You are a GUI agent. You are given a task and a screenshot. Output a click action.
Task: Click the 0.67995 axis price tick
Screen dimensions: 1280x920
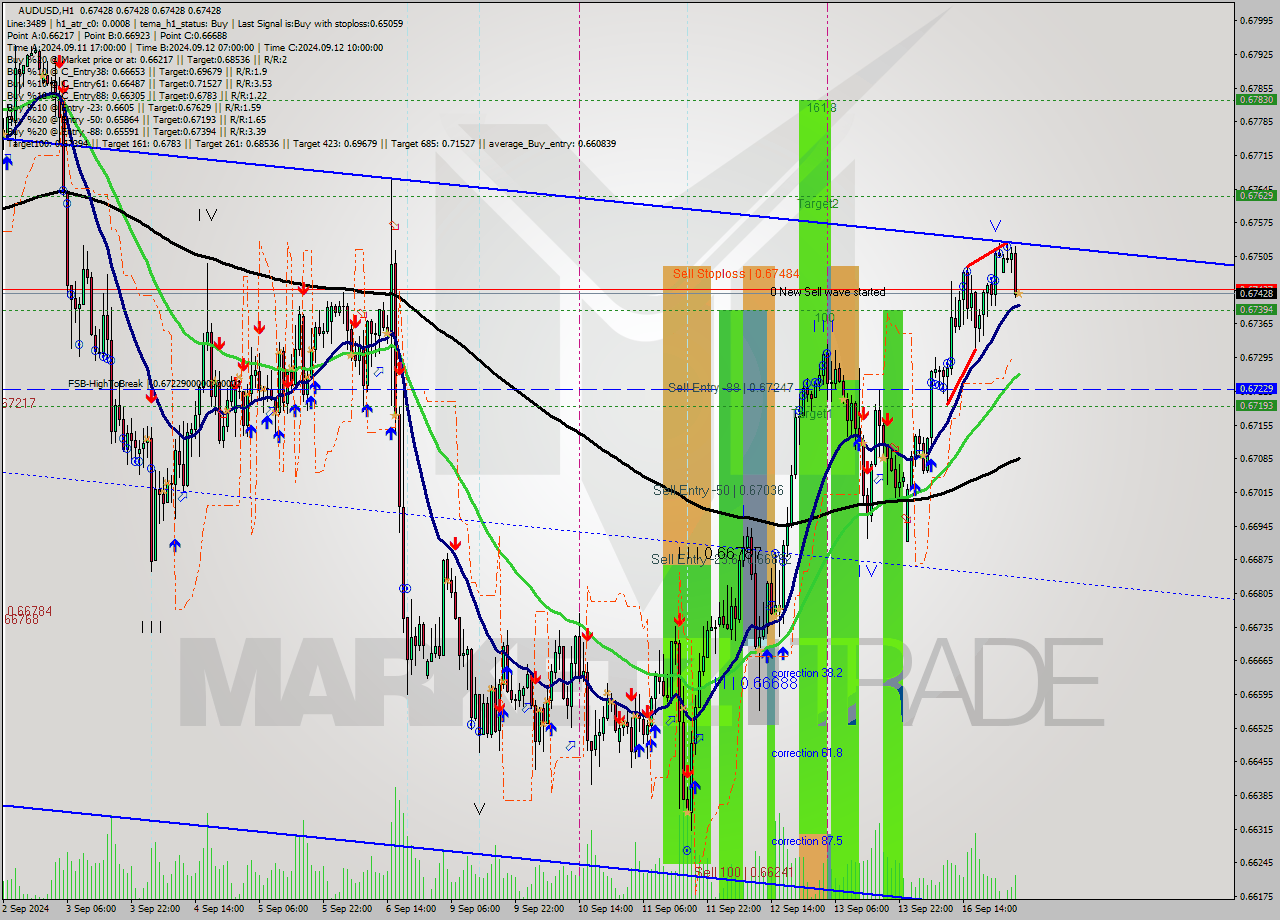1256,20
